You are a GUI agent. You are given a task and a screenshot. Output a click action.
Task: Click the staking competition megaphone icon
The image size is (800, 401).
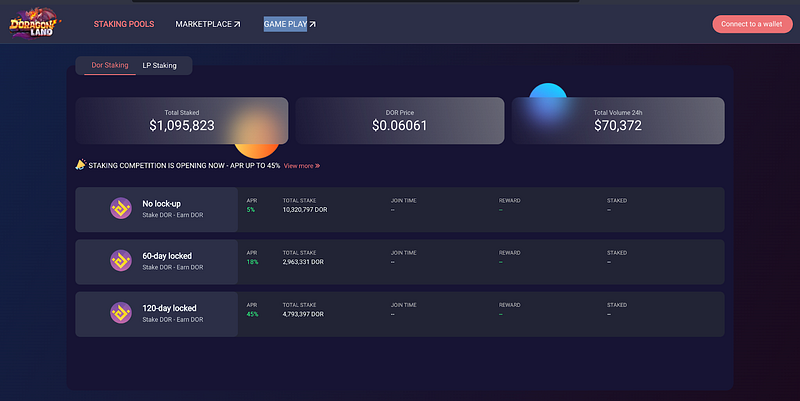coord(81,164)
